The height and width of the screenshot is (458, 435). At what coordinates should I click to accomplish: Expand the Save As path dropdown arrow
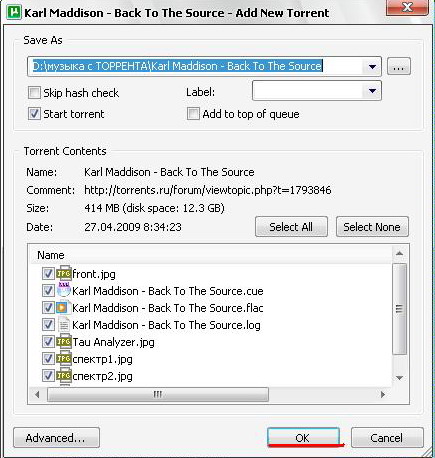tap(372, 67)
